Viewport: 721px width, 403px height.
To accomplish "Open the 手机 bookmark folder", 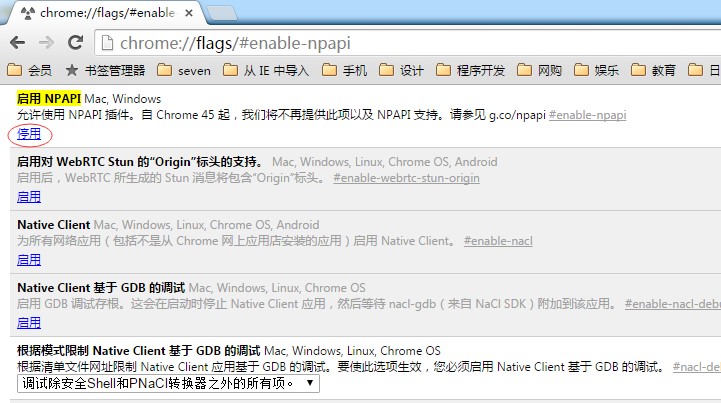I will (x=344, y=70).
